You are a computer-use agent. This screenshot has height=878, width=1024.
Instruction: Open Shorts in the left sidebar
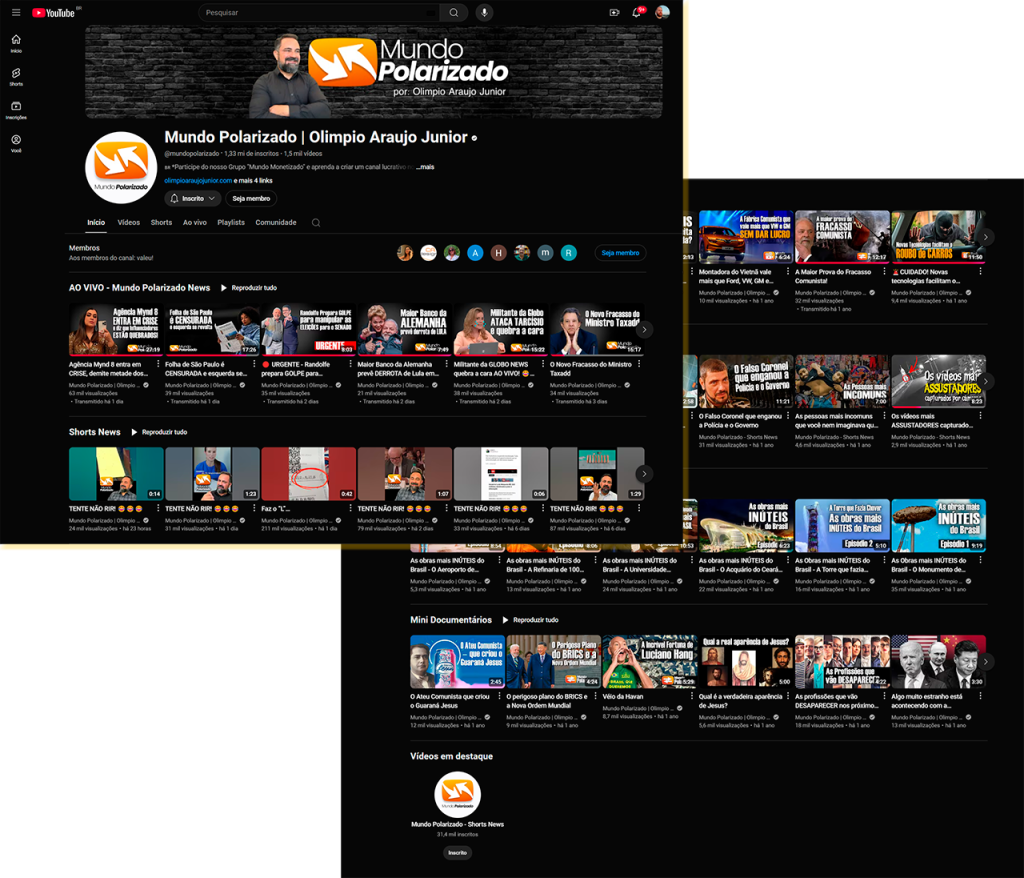coord(16,77)
